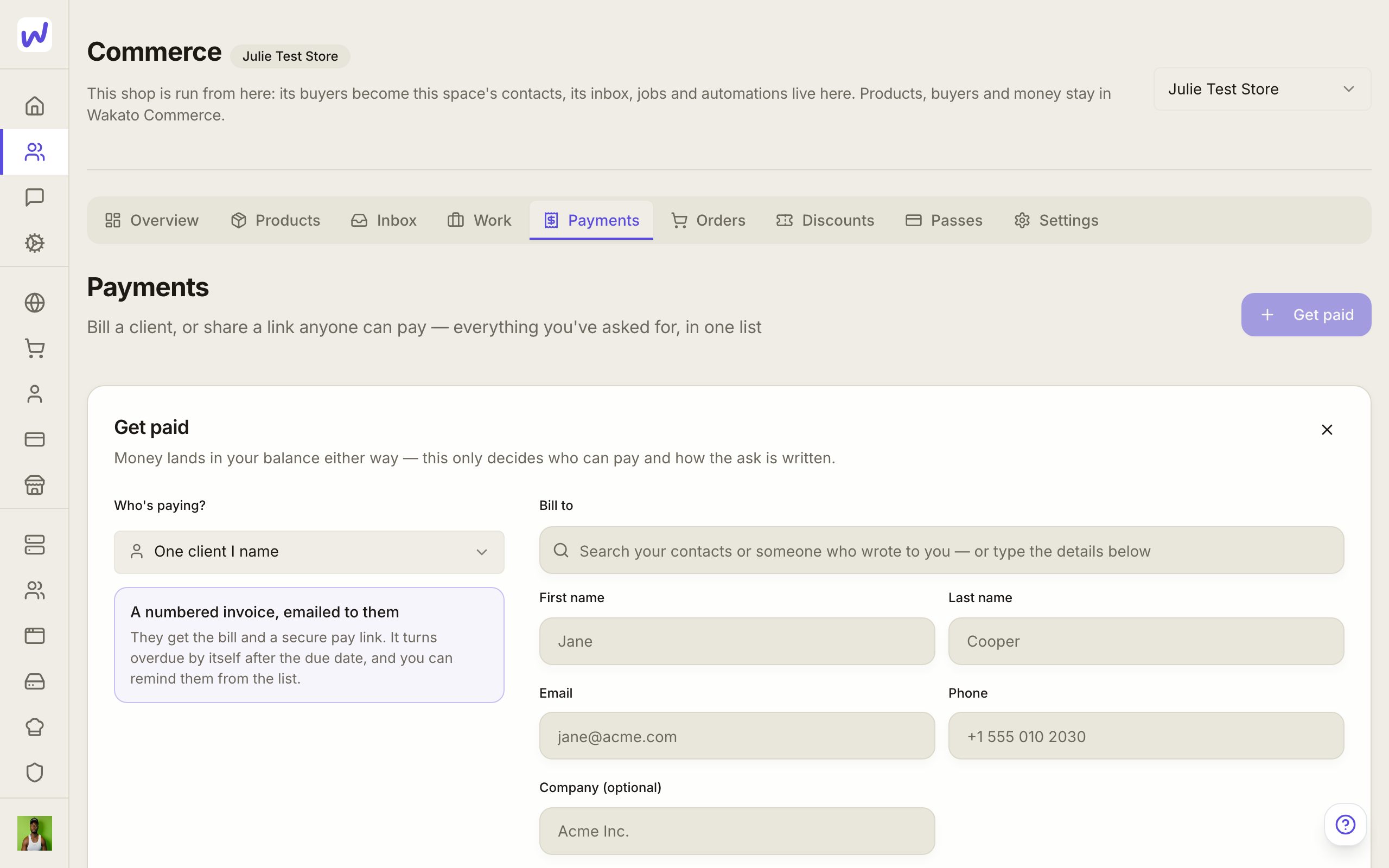Open the two-people team sidebar icon near bottom
1389x868 pixels.
pyautogui.click(x=34, y=590)
